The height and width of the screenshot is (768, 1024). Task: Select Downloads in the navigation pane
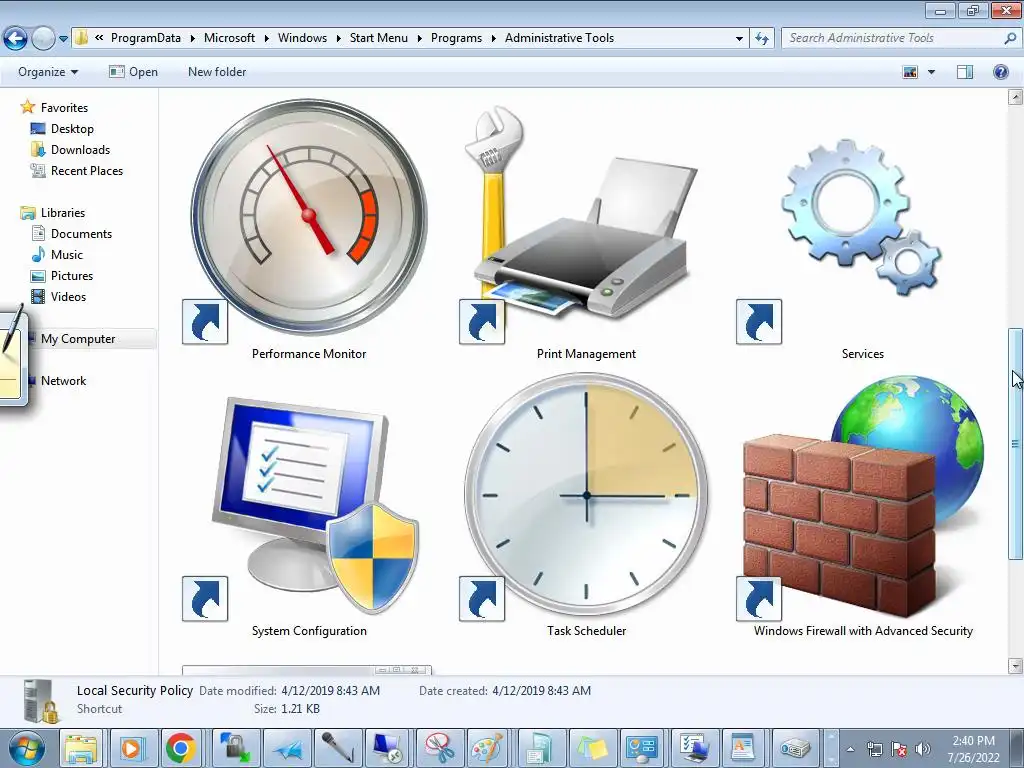(80, 150)
